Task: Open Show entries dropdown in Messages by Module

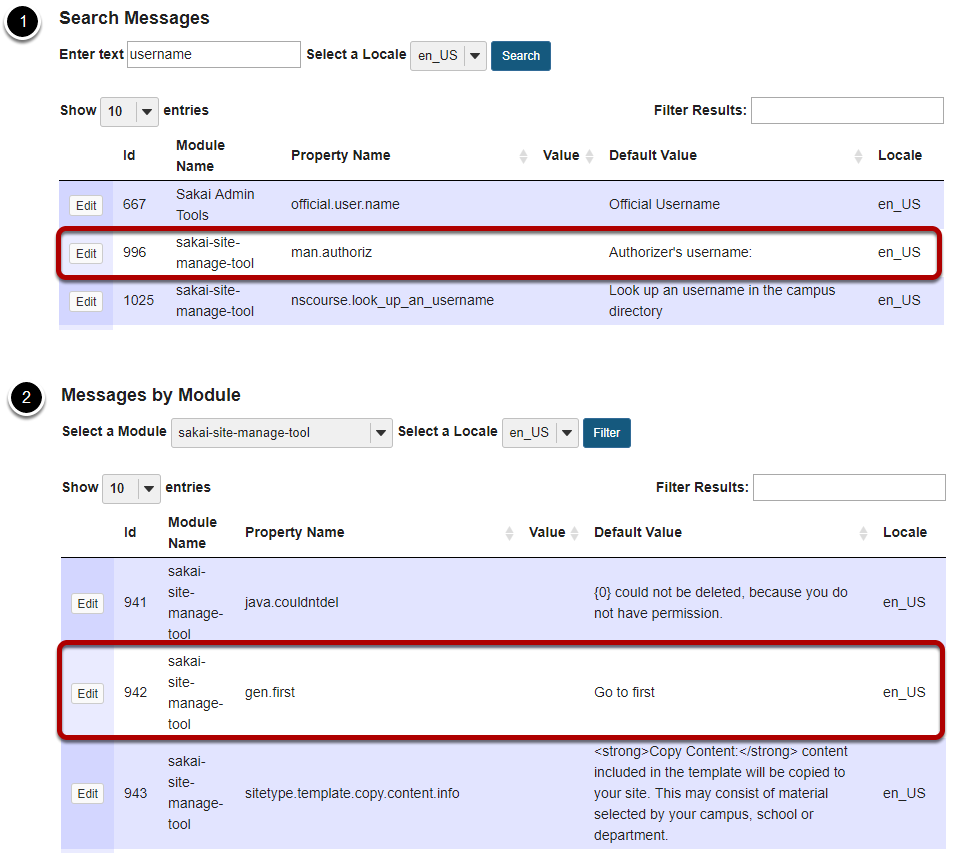Action: [x=131, y=489]
